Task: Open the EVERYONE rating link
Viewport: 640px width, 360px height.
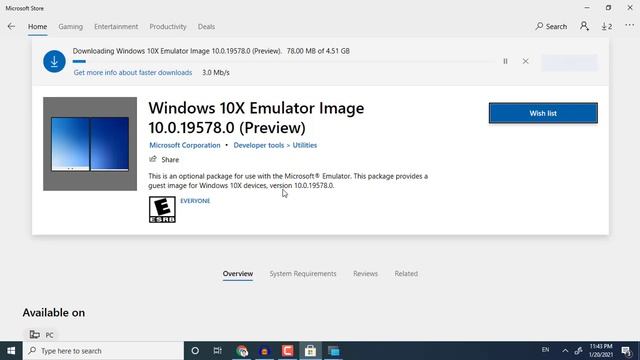Action: point(195,201)
